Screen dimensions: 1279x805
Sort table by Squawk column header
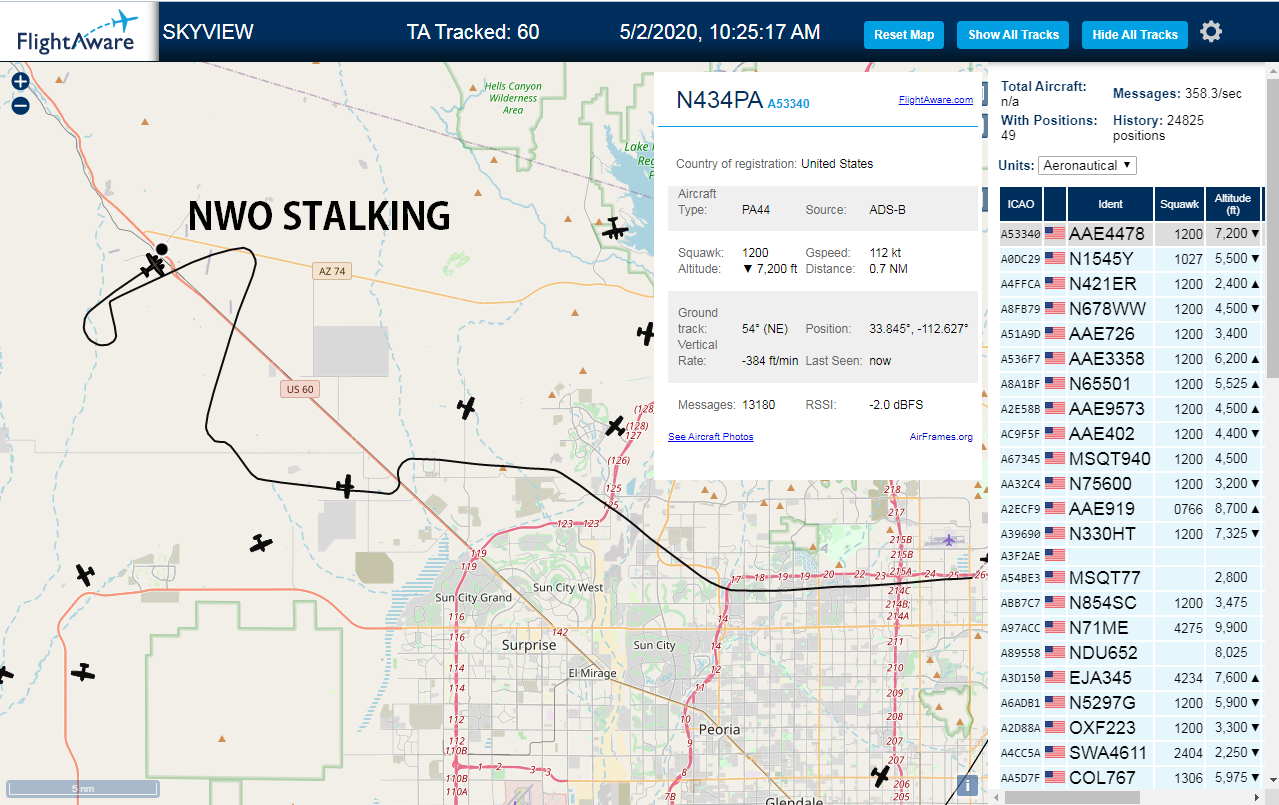click(1179, 204)
